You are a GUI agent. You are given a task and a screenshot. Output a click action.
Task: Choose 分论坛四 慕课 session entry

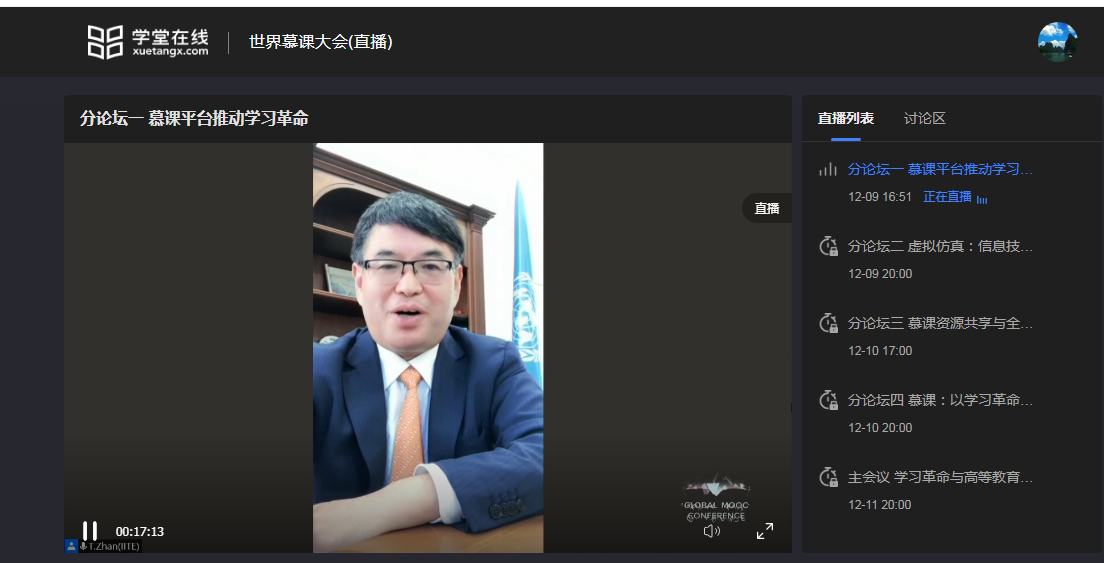tap(939, 400)
